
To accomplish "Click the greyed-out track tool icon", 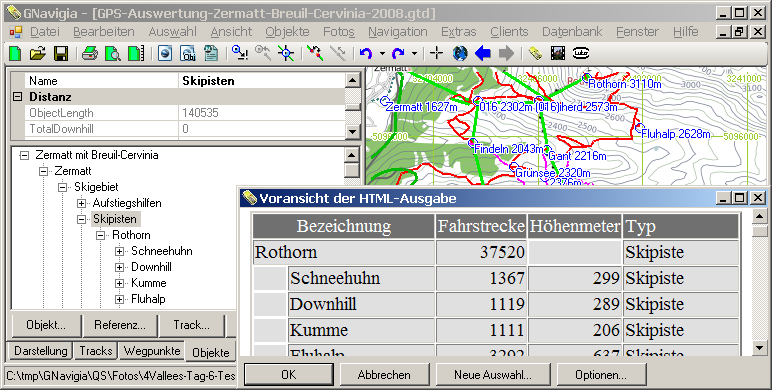I will click(338, 53).
